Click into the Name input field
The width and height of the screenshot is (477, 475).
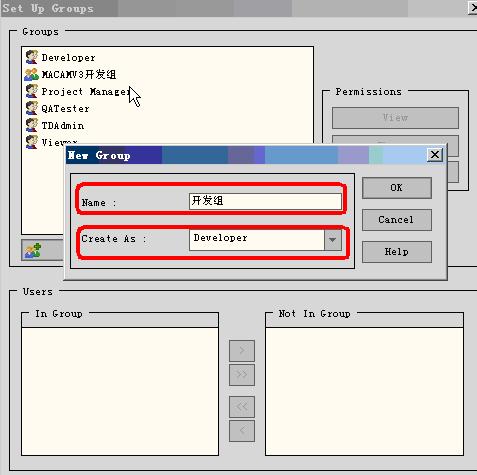pyautogui.click(x=265, y=201)
